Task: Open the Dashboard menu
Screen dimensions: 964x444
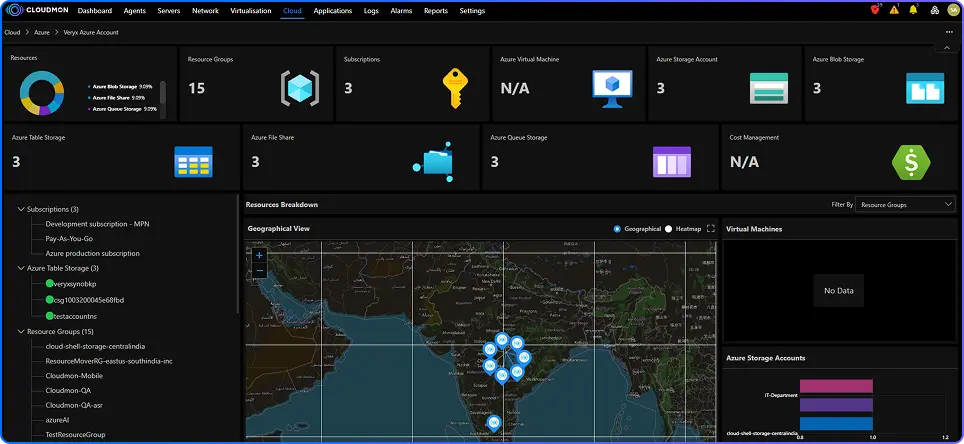Action: (95, 10)
